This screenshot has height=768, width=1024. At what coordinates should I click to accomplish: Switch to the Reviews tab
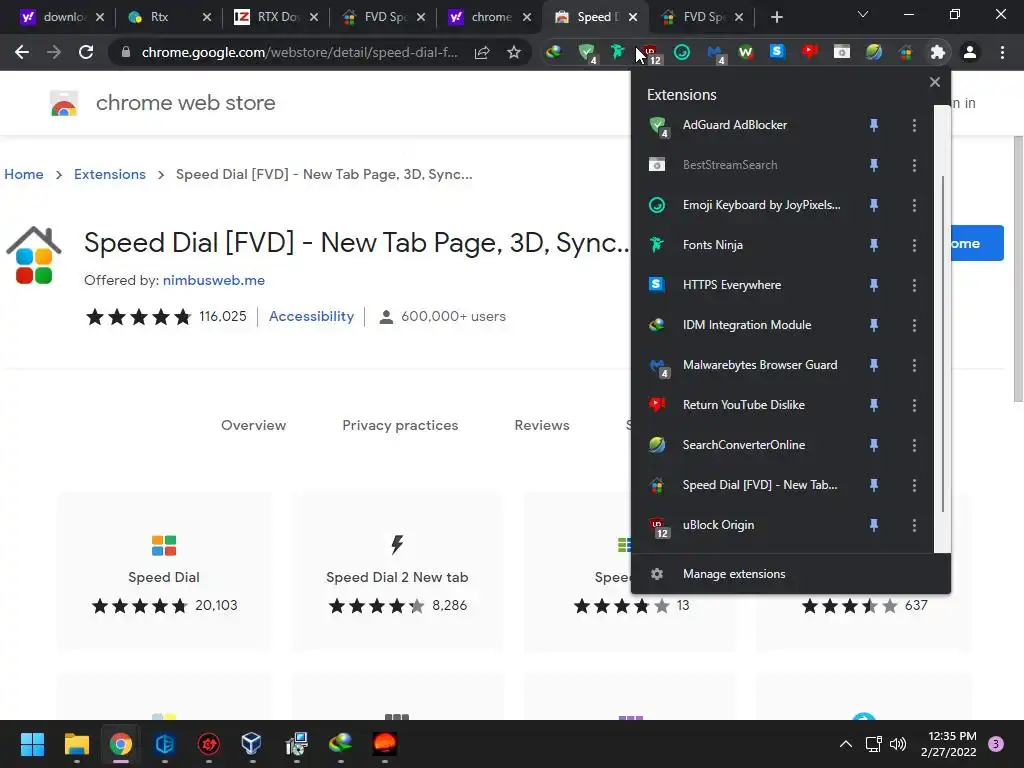pyautogui.click(x=542, y=425)
